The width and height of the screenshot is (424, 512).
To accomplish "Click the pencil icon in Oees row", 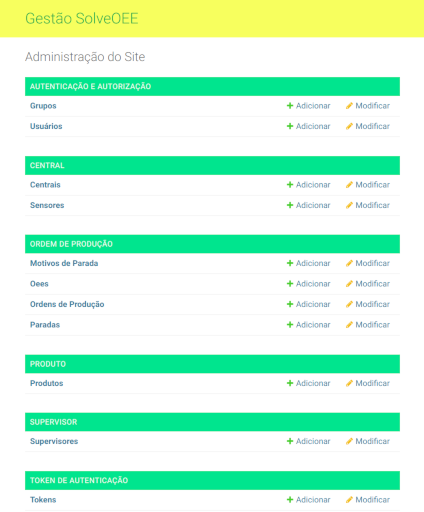I will coord(349,284).
